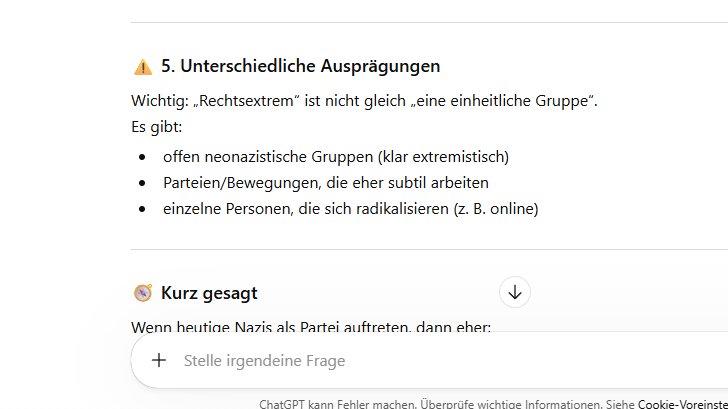Screen dimensions: 728x409
Task: Select heading '5. Unterschiedliche Ausprägungen'
Action: point(300,66)
